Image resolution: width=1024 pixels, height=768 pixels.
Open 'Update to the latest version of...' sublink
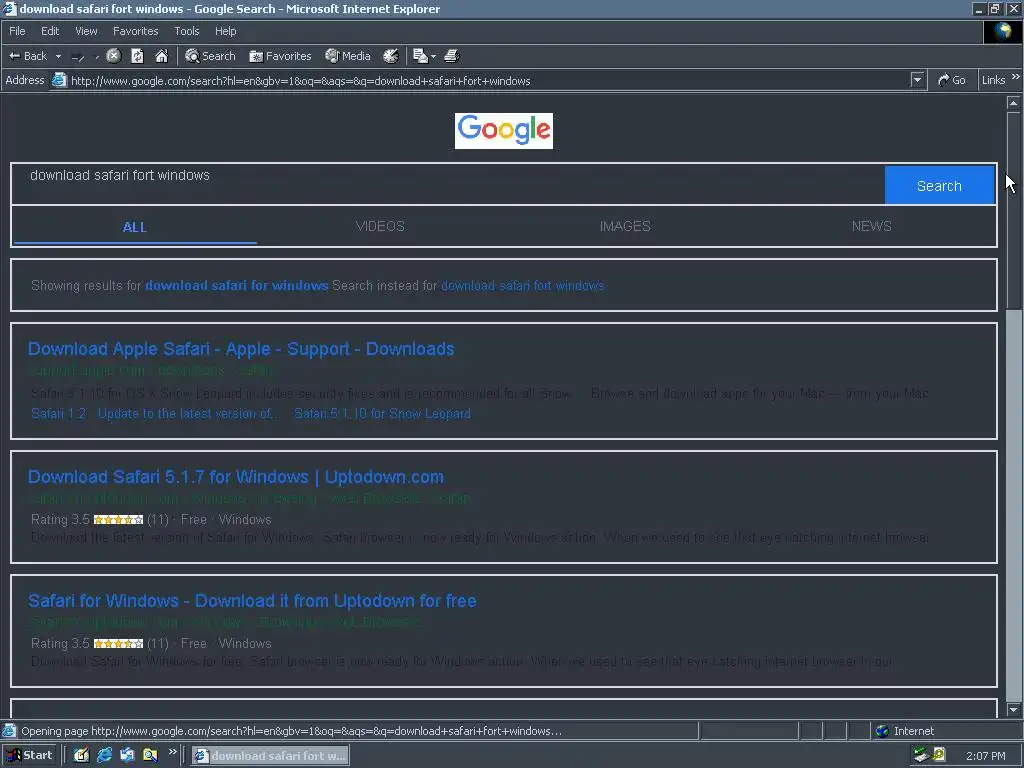(x=188, y=413)
